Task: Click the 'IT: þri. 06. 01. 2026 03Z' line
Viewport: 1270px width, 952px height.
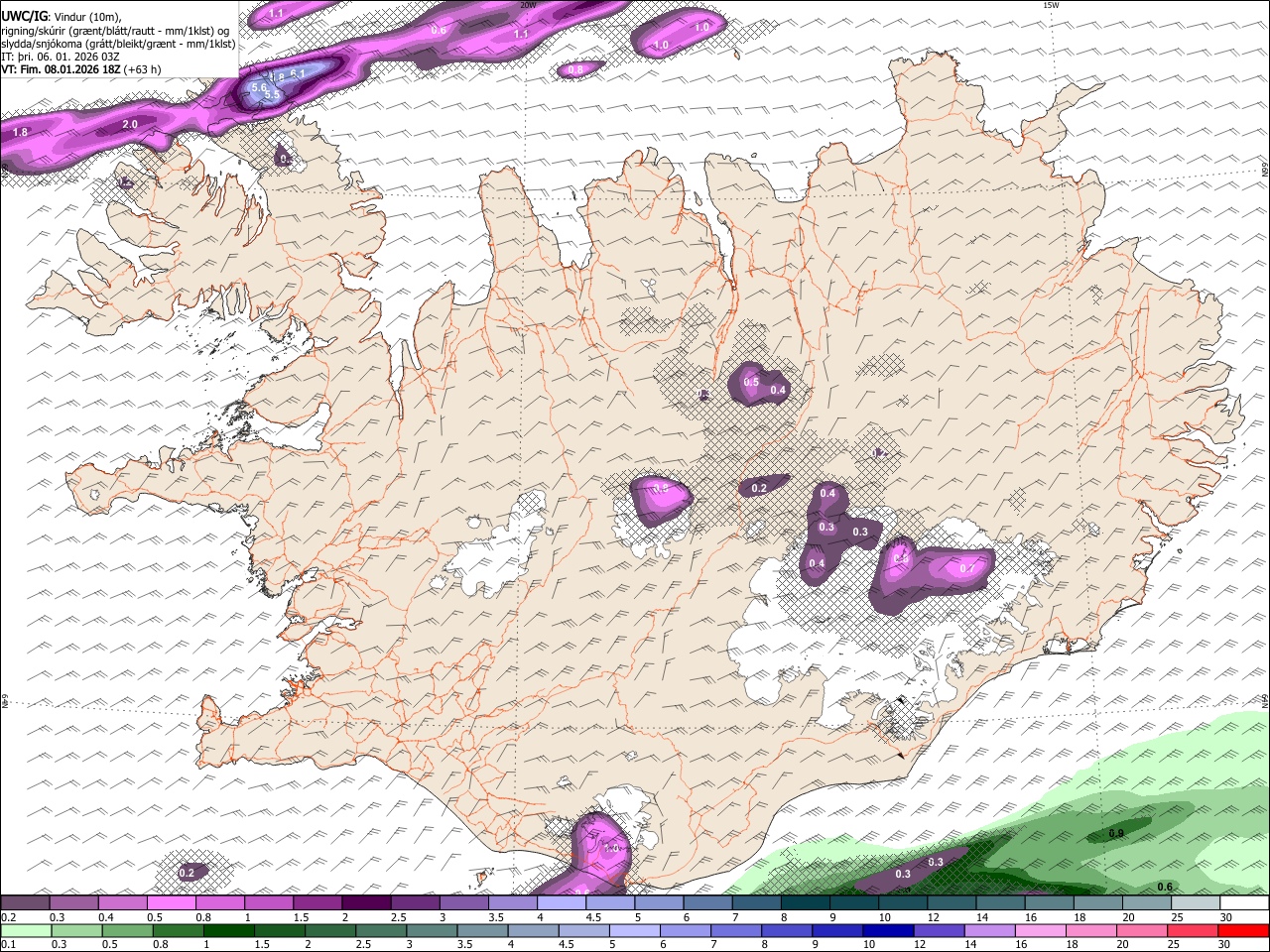Action: (61, 57)
